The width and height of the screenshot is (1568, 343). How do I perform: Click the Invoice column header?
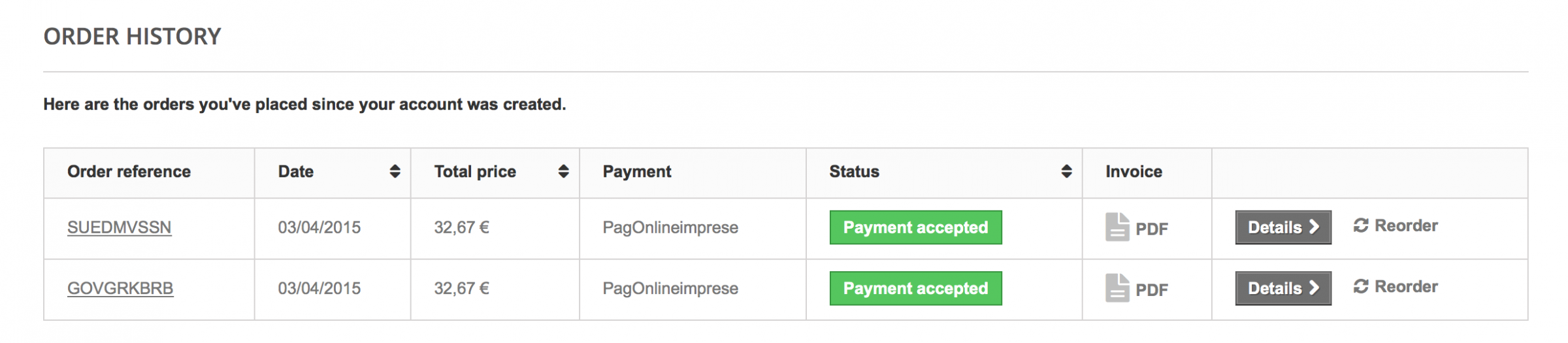coord(1134,172)
